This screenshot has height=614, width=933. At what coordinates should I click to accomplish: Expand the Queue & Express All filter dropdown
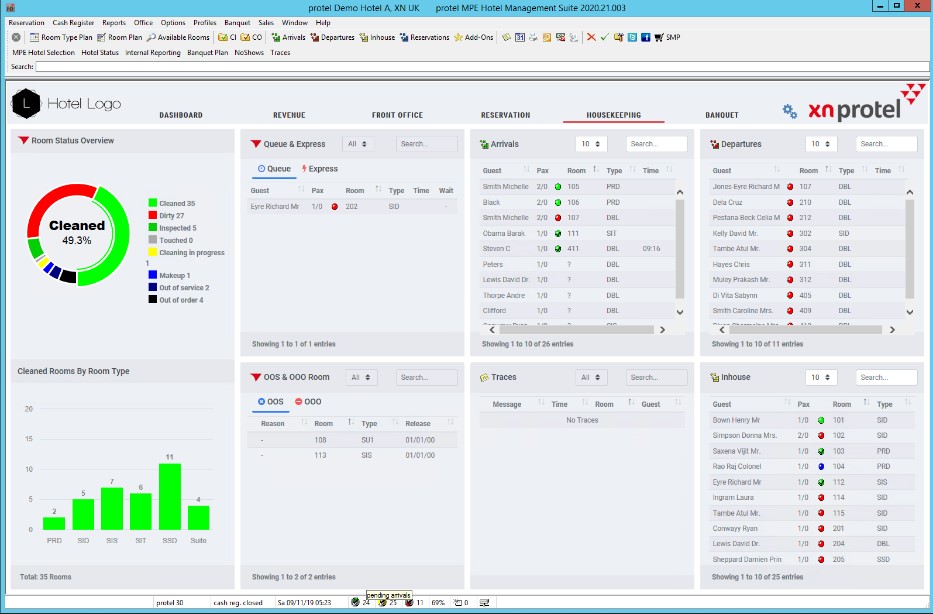click(x=361, y=144)
